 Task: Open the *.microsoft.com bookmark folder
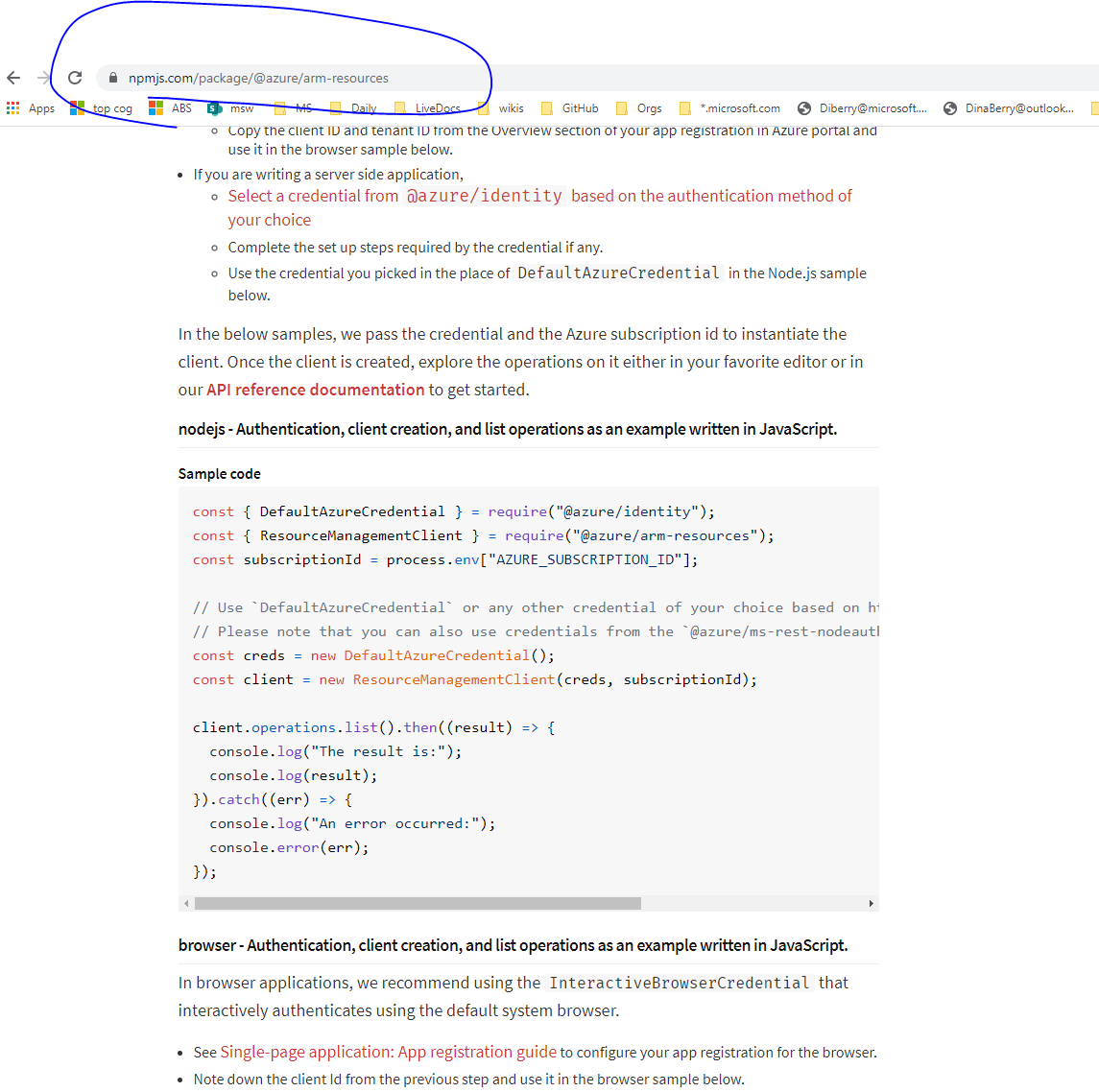[729, 107]
